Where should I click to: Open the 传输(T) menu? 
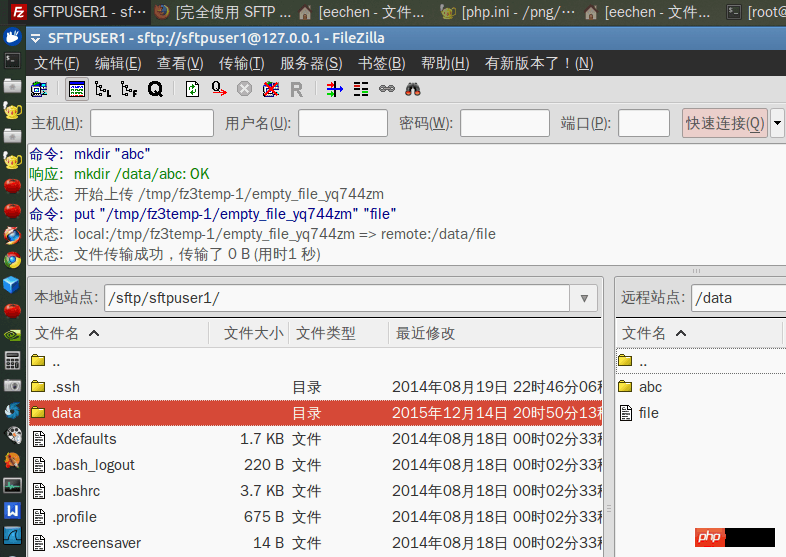[242, 63]
